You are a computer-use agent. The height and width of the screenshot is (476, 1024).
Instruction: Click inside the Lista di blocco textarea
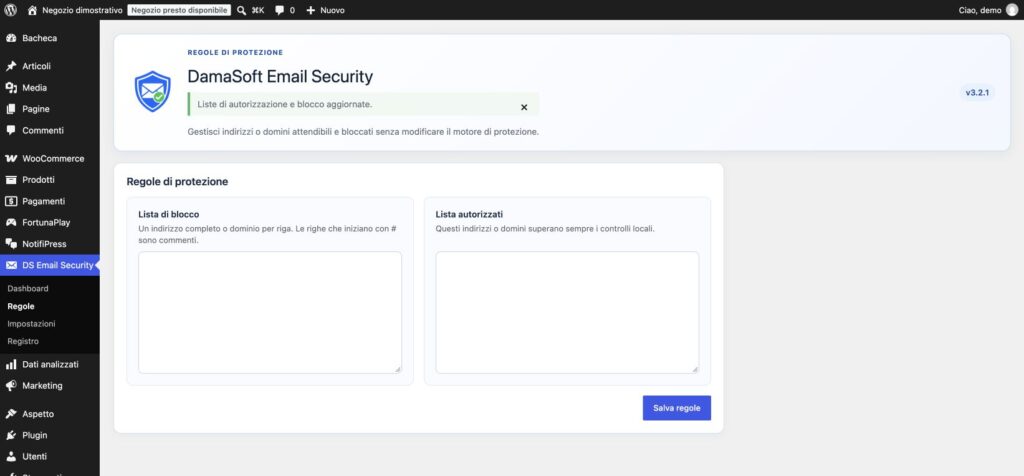pyautogui.click(x=270, y=313)
